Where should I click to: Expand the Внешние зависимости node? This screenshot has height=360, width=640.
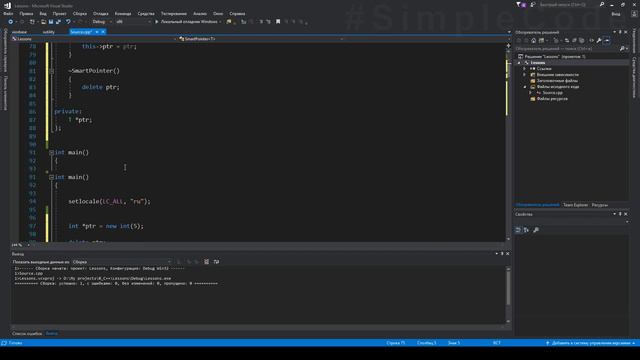tap(525, 75)
